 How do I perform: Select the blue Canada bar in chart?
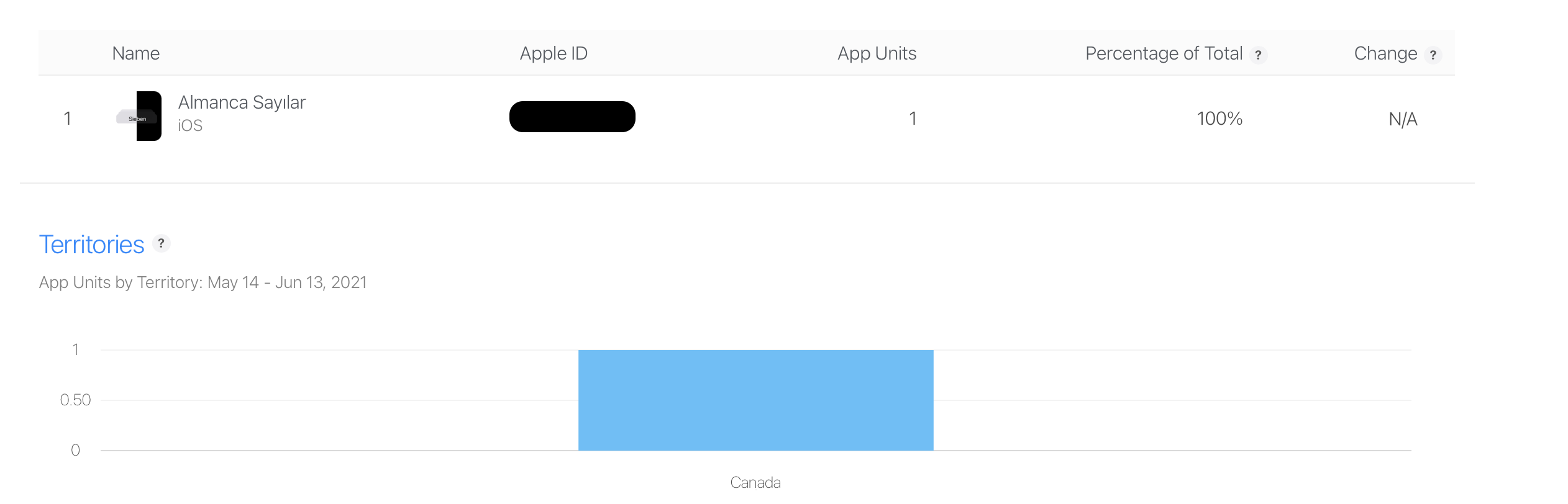click(x=755, y=400)
